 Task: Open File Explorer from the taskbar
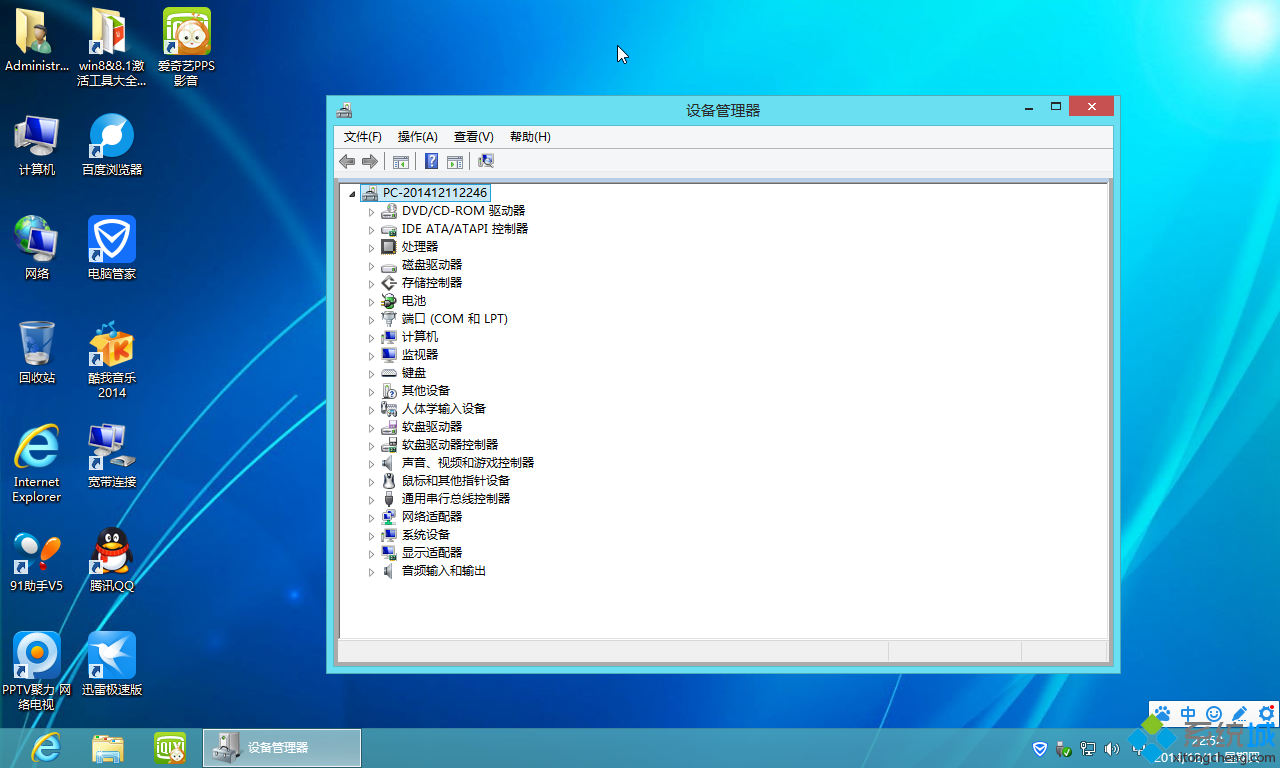click(x=108, y=748)
